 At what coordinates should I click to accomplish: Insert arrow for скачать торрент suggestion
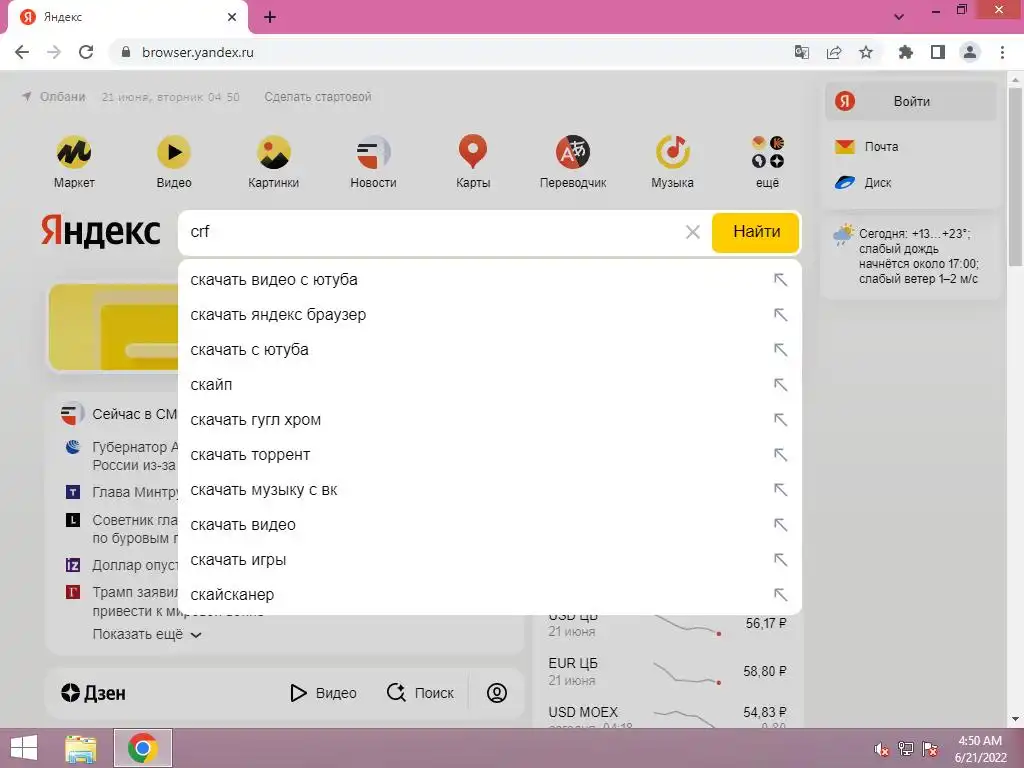[780, 455]
